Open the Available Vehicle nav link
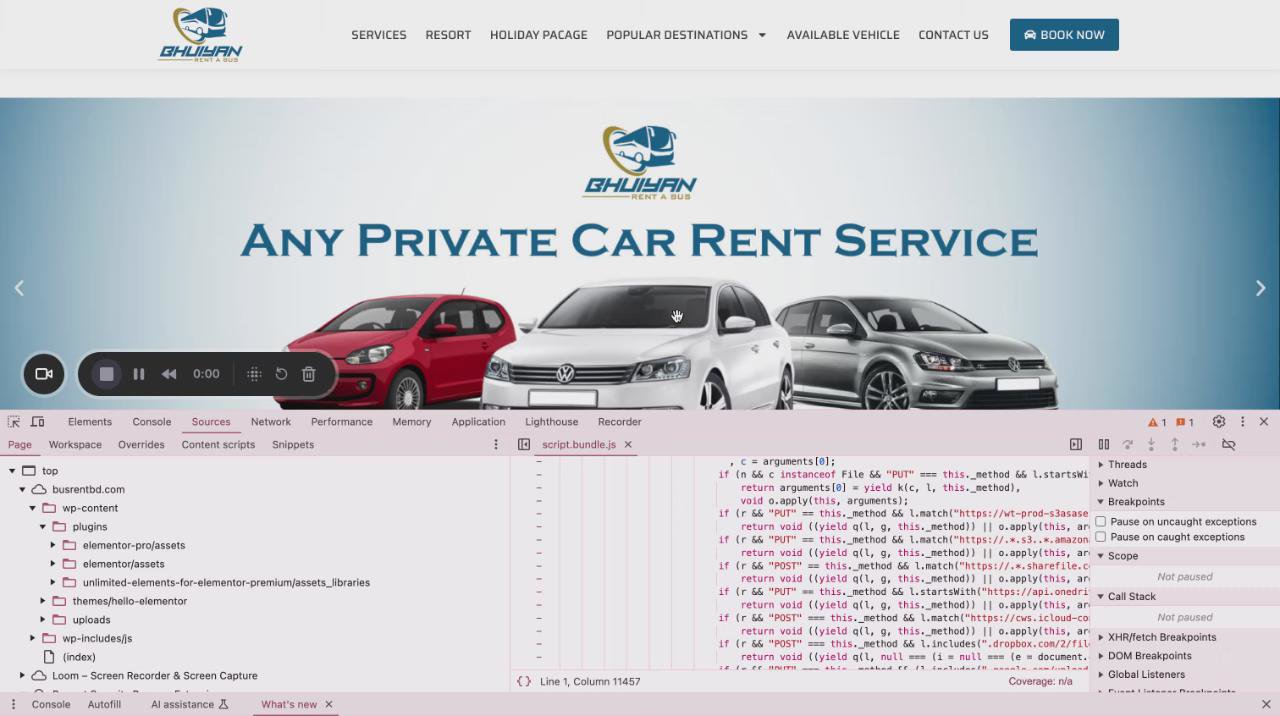The height and width of the screenshot is (716, 1280). tap(843, 35)
